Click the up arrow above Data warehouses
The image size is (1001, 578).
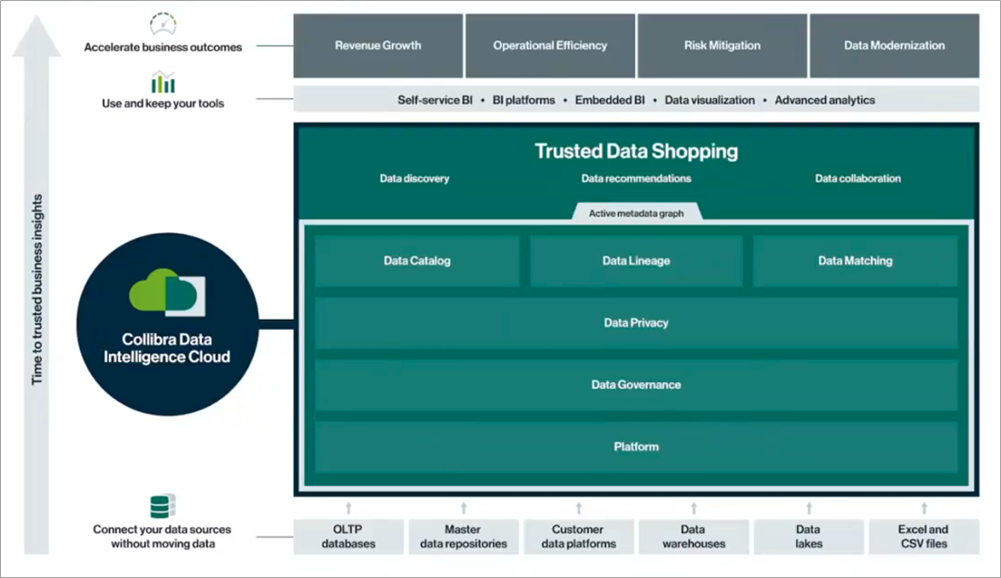pos(694,508)
